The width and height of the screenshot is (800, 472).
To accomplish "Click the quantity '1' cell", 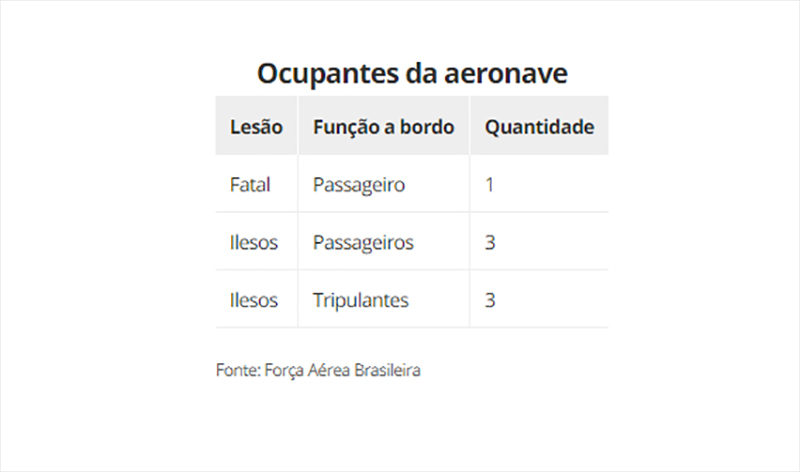I will (489, 184).
